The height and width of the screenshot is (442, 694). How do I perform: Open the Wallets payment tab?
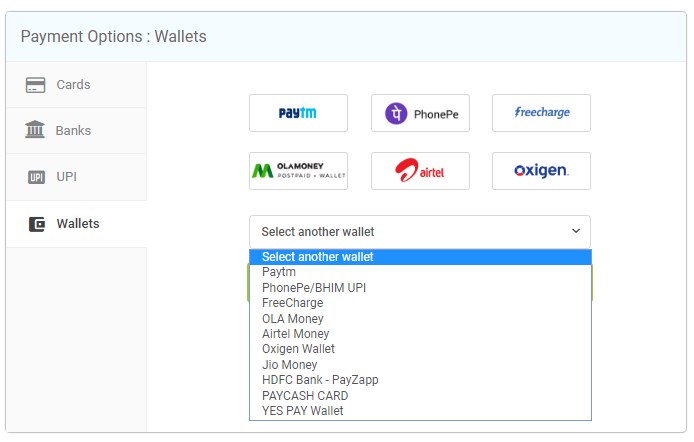tap(76, 223)
